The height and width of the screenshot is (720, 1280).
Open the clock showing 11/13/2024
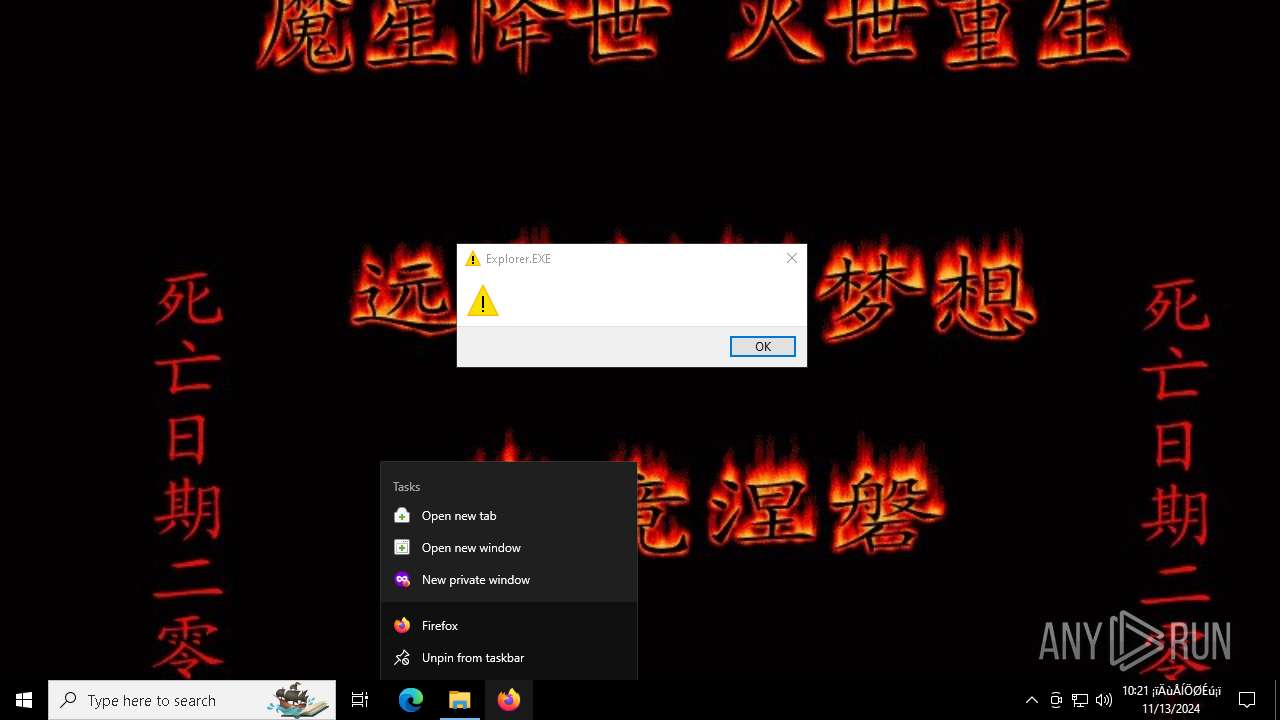pos(1171,700)
